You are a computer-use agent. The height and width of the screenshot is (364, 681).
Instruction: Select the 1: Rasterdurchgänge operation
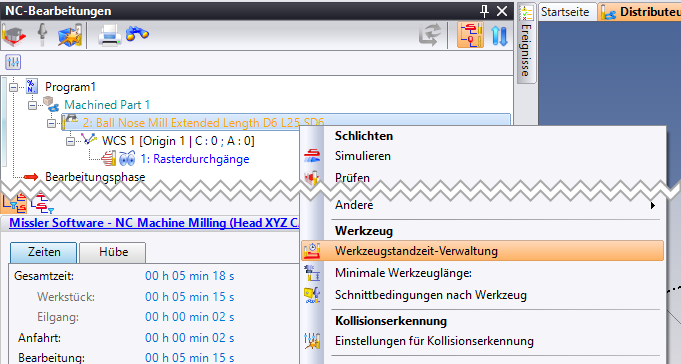tap(195, 159)
